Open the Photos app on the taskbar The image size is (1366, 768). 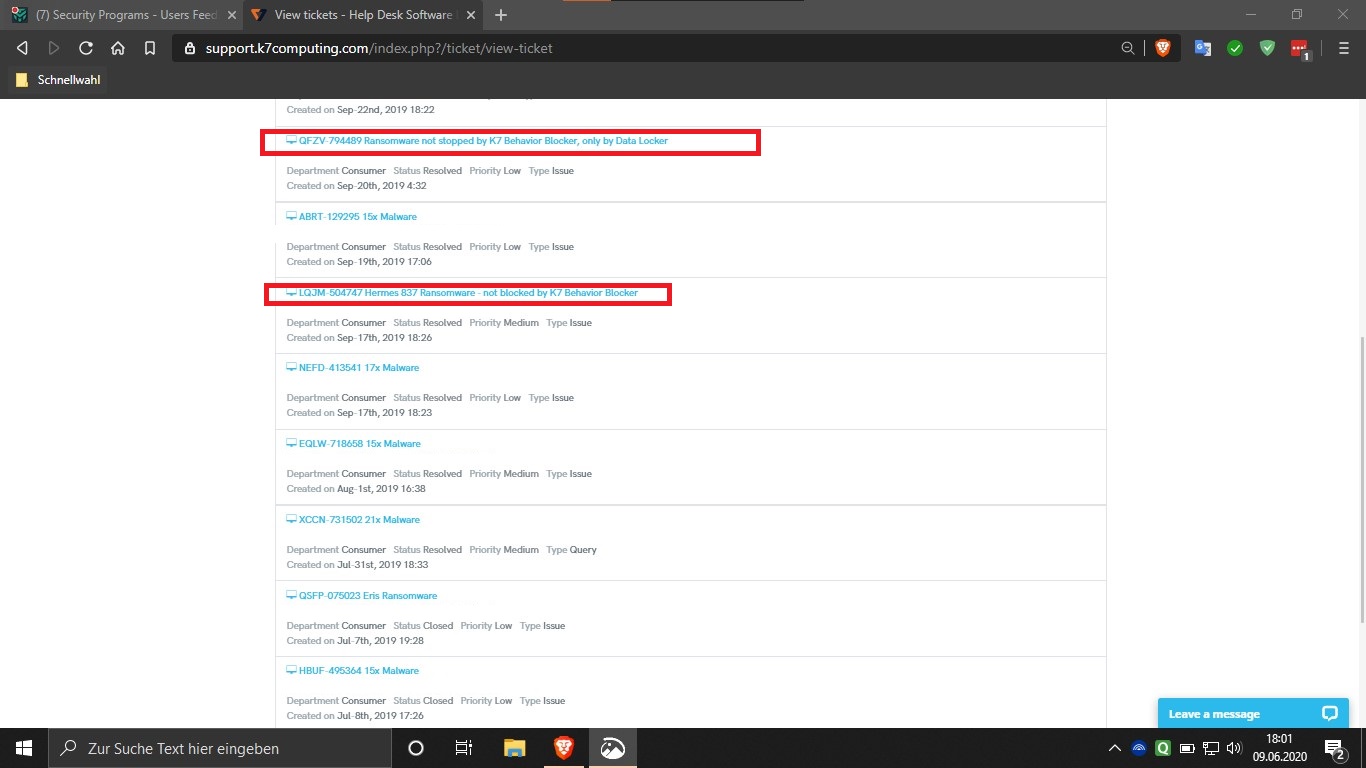(612, 748)
